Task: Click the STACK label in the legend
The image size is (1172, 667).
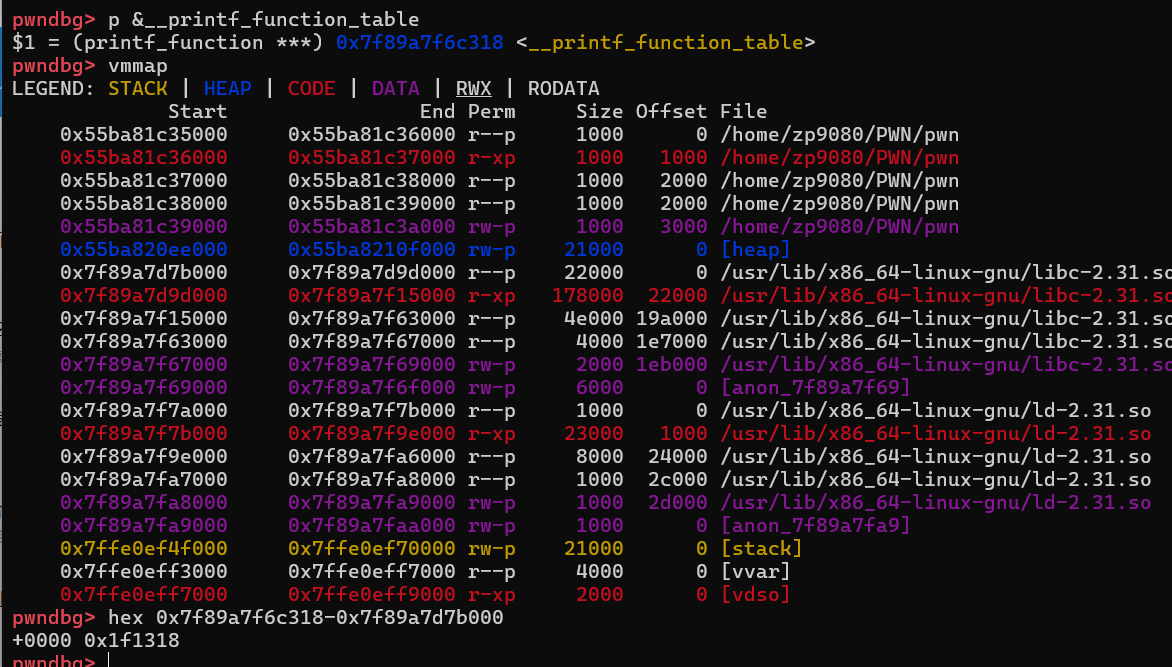Action: point(138,89)
